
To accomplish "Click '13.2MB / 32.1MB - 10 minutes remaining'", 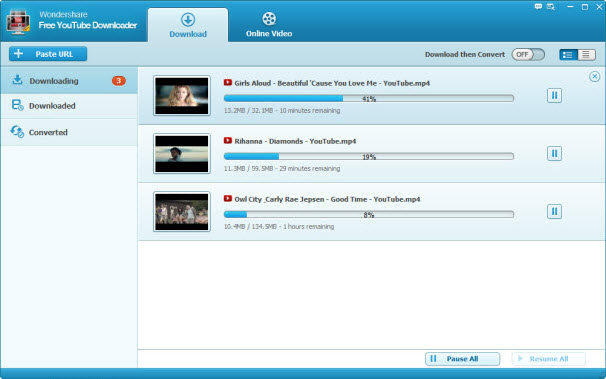I will tap(282, 110).
